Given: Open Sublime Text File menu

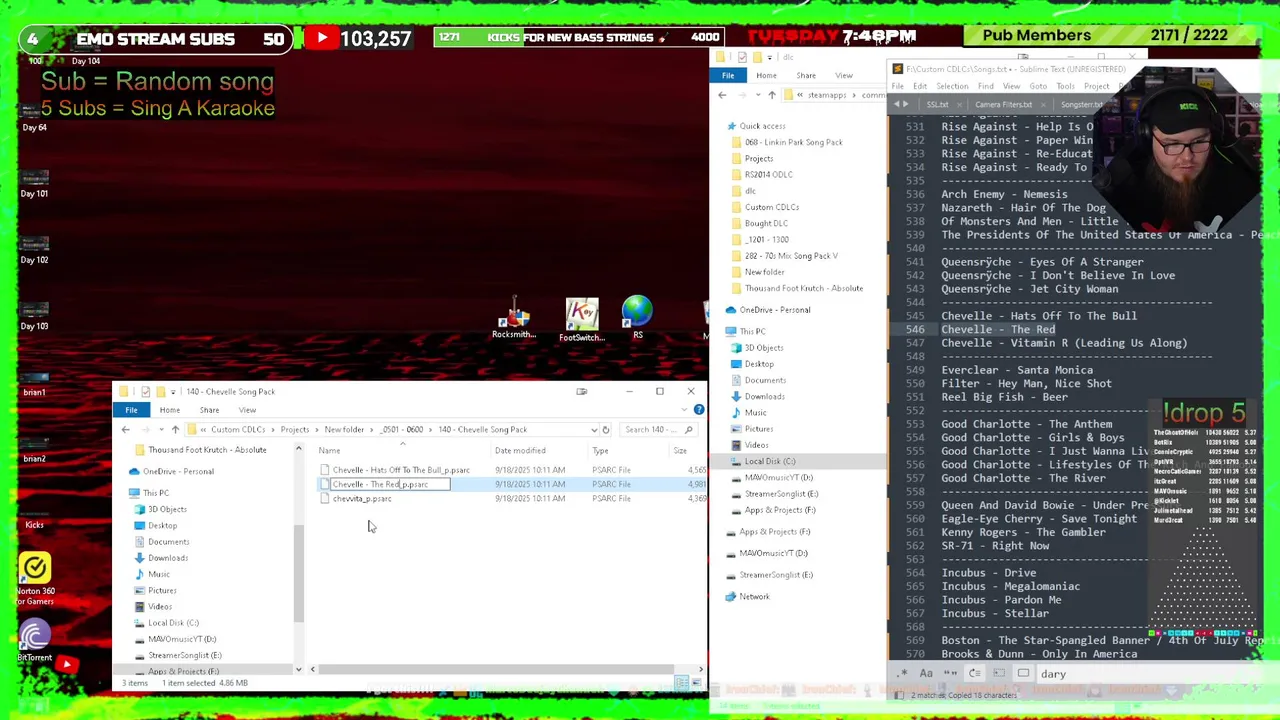Looking at the screenshot, I should [898, 86].
